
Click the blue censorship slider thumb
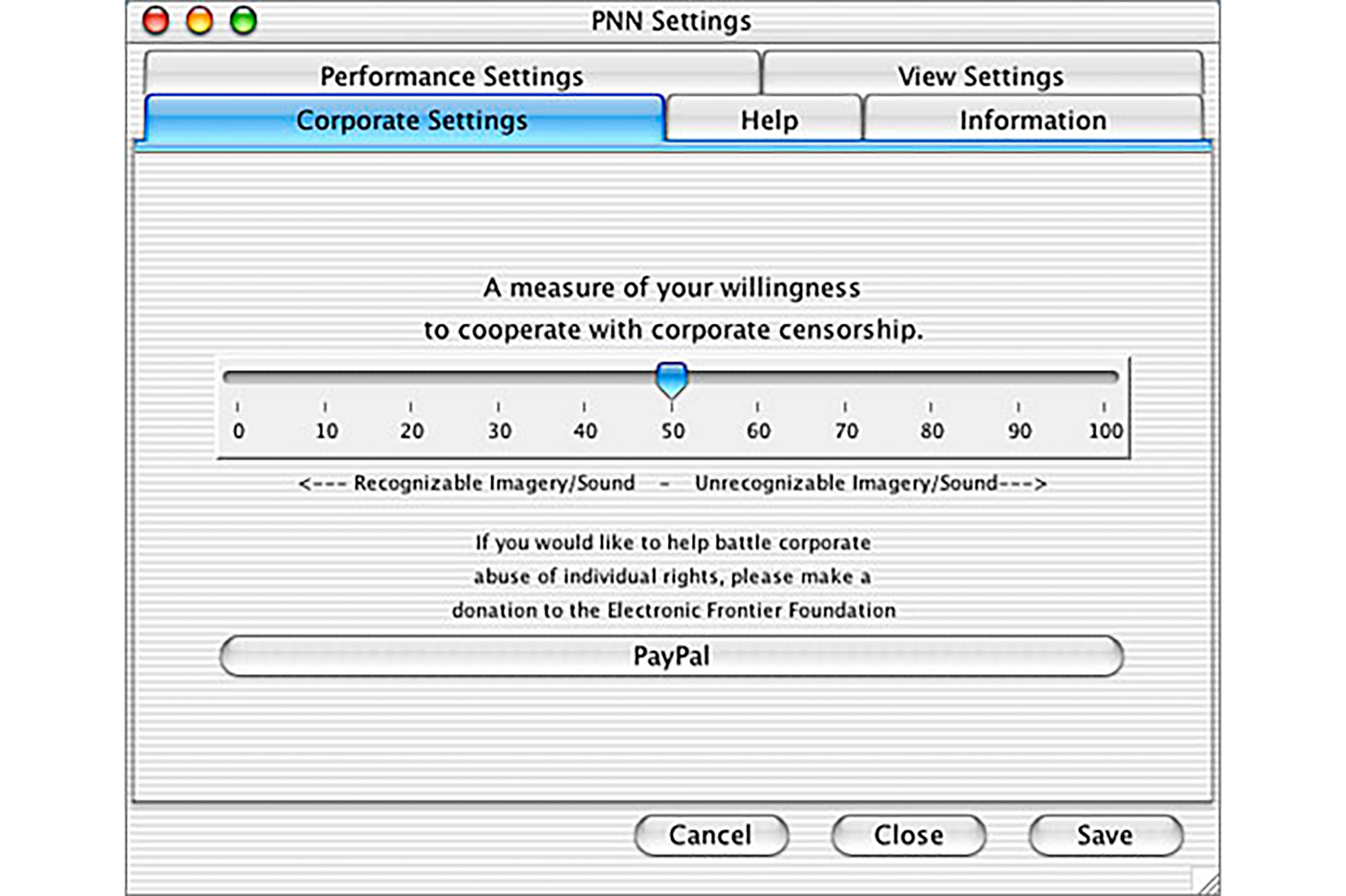pyautogui.click(x=672, y=379)
